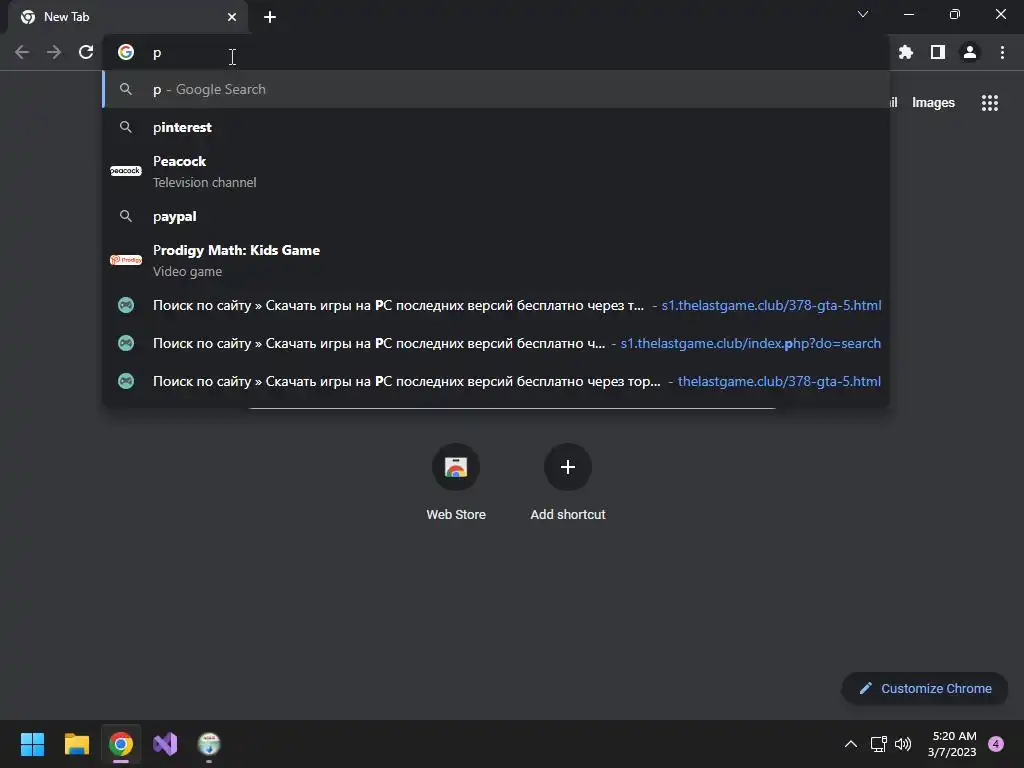Close the New Tab tab

pos(232,17)
